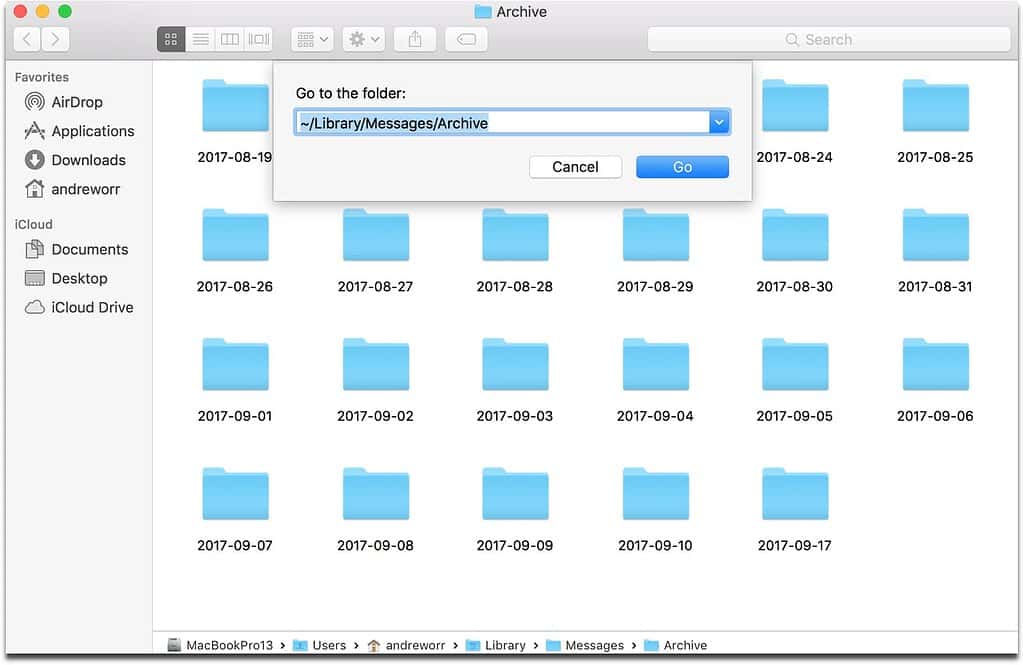Open the item arrangement dropdown
The image size is (1023, 665).
click(313, 39)
